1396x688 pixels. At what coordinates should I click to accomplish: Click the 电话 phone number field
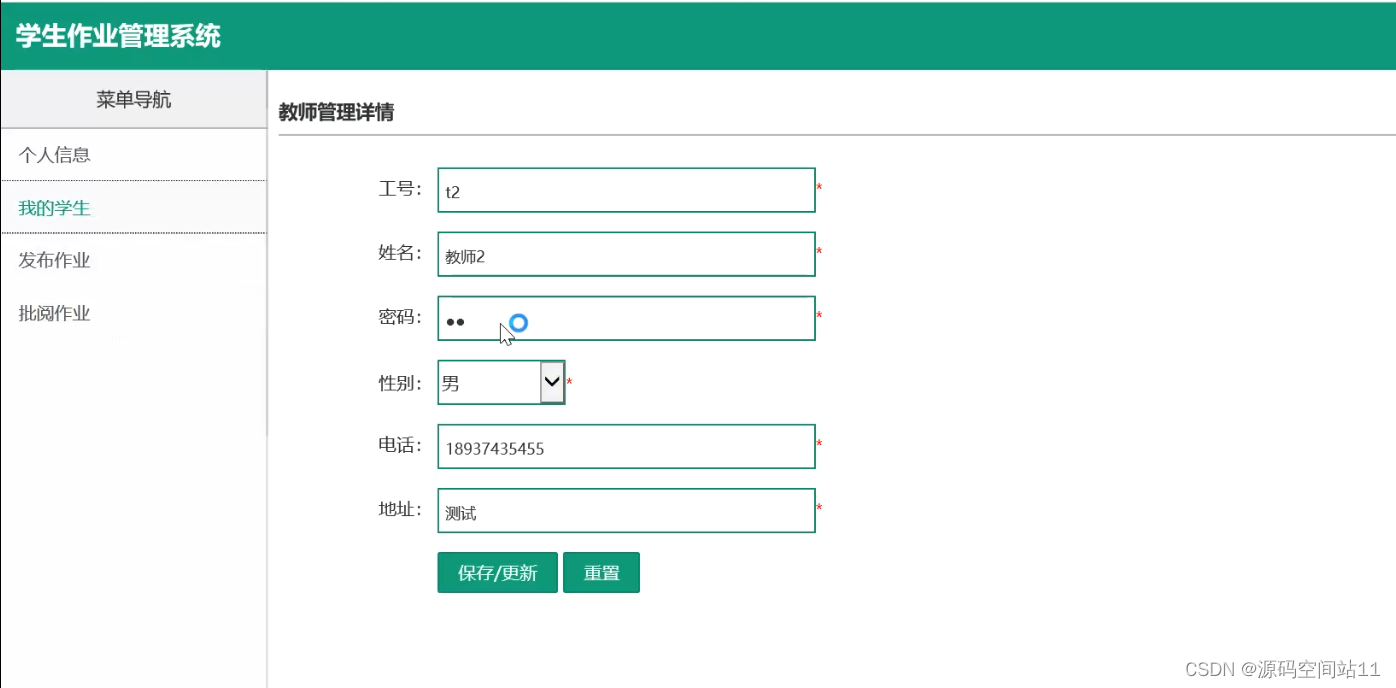625,447
